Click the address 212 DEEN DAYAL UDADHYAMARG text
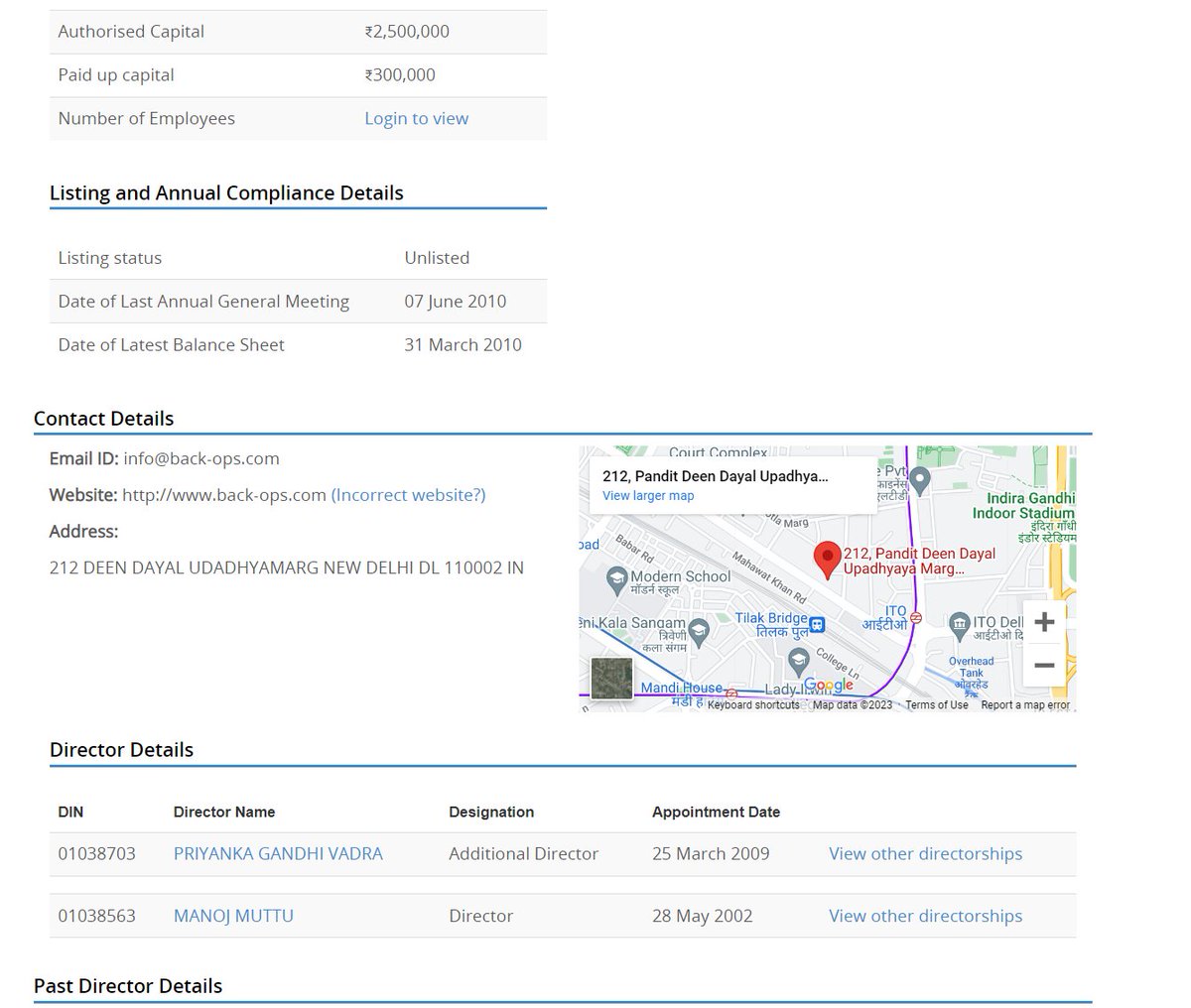The height and width of the screenshot is (1008, 1191). pyautogui.click(x=287, y=567)
